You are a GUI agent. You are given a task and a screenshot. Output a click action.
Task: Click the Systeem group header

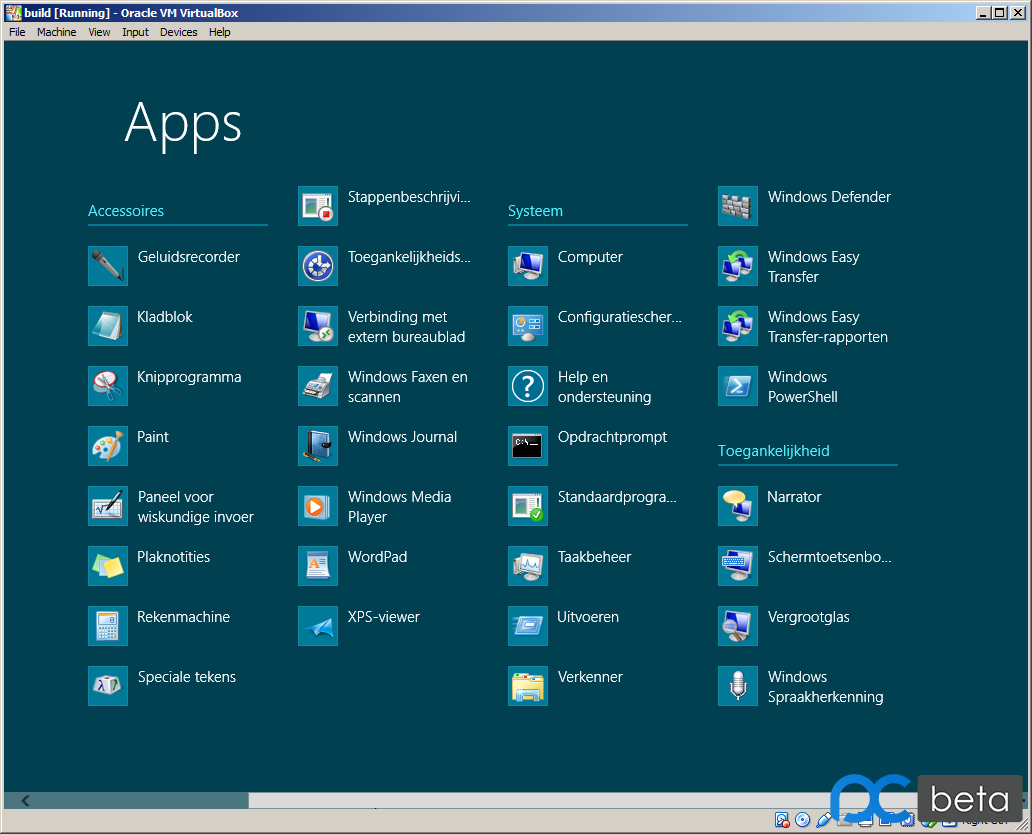pos(535,211)
